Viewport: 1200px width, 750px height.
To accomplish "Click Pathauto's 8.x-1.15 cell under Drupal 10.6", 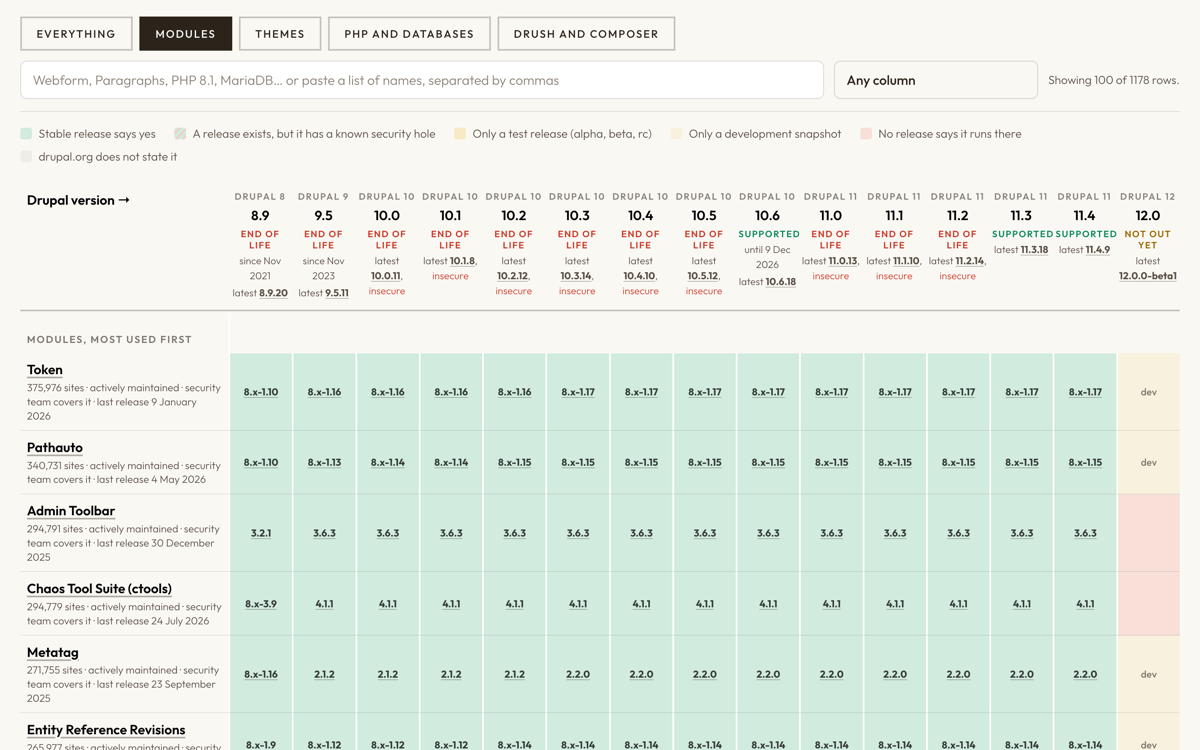I will 768,463.
